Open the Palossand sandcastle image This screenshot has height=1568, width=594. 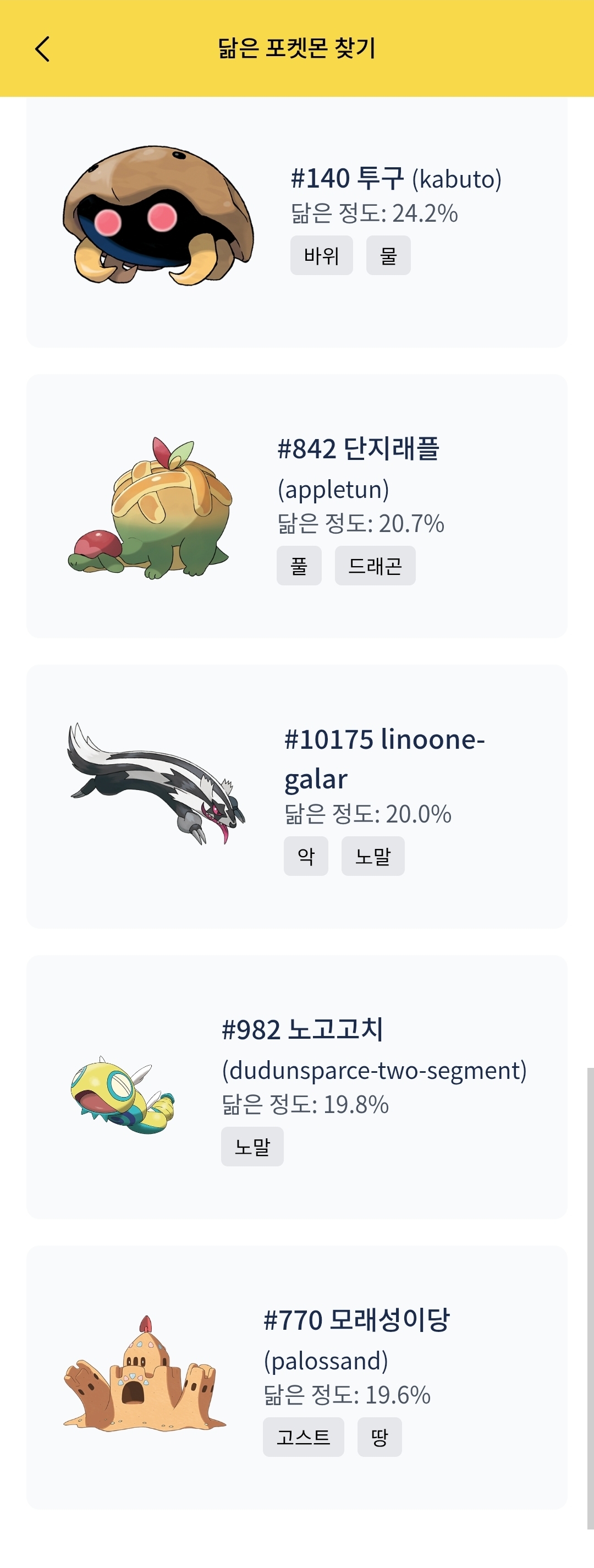145,1374
